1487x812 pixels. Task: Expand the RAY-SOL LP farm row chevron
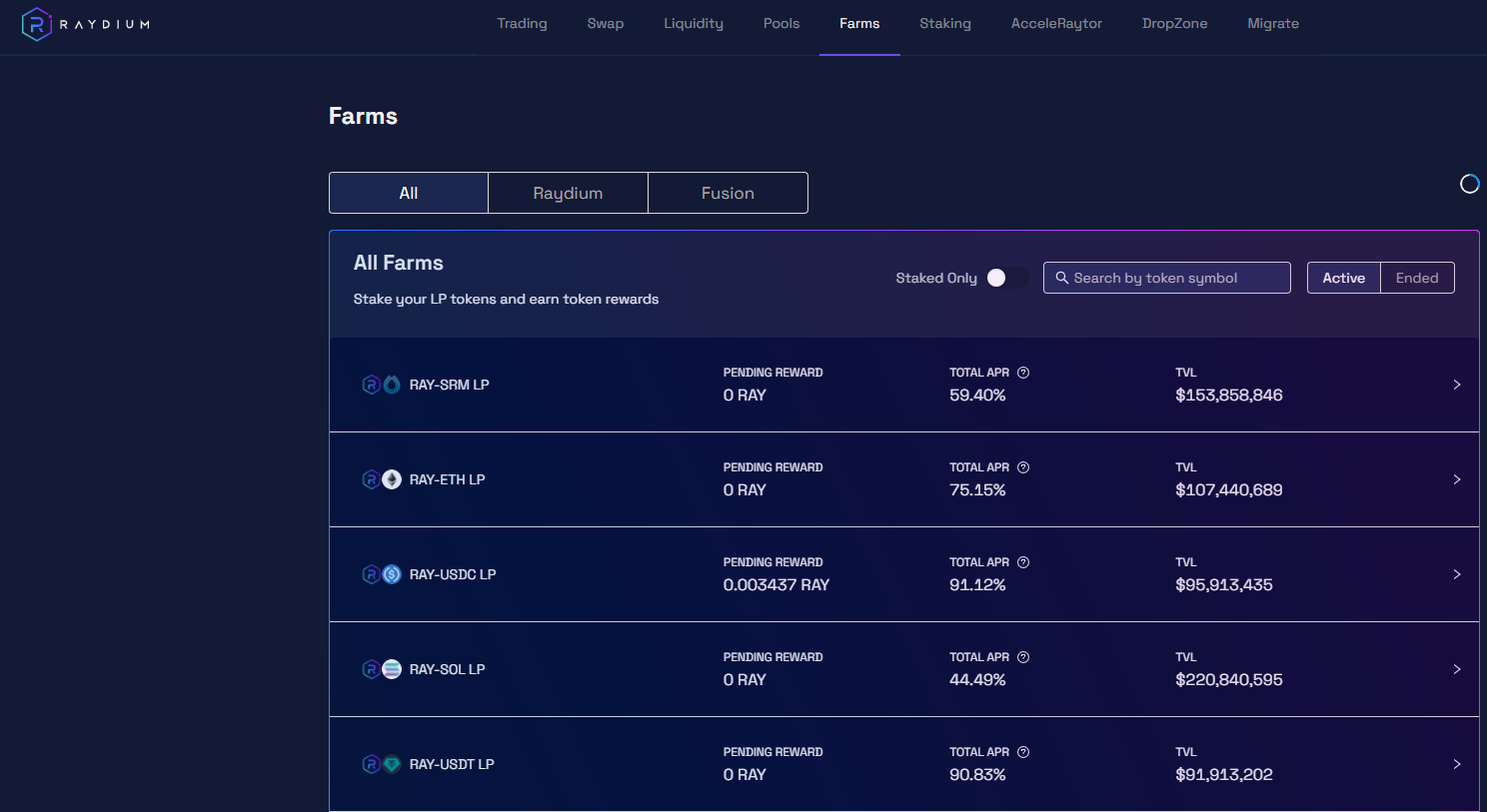tap(1457, 669)
